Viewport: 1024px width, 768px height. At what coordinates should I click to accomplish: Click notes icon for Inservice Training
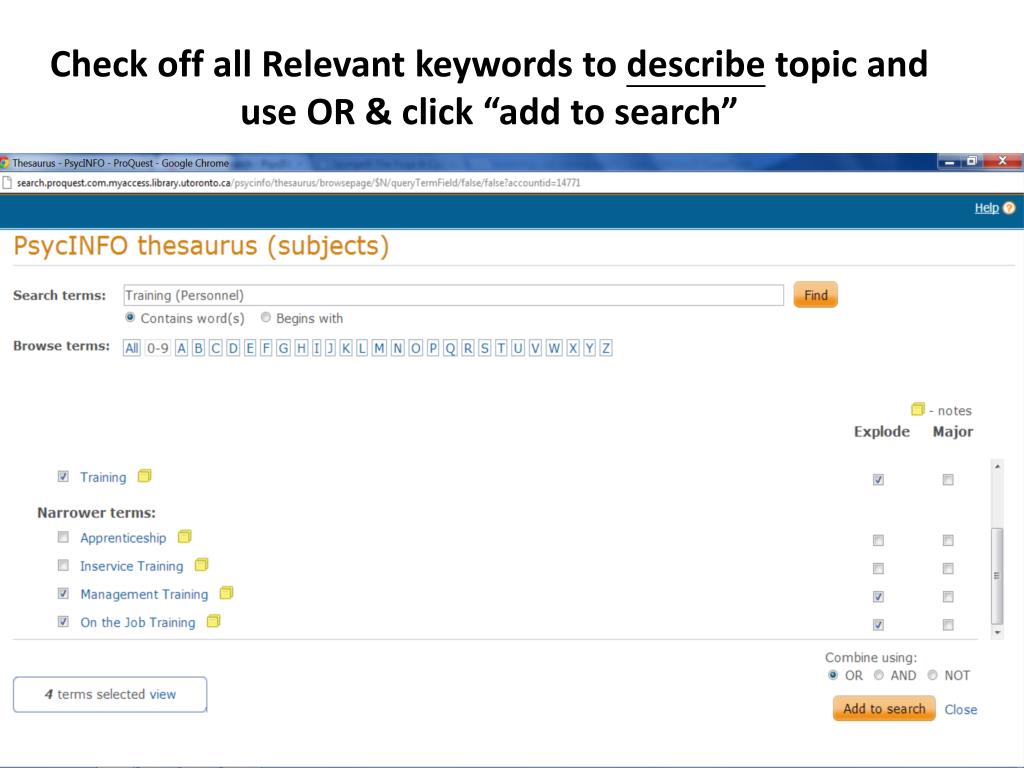201,565
